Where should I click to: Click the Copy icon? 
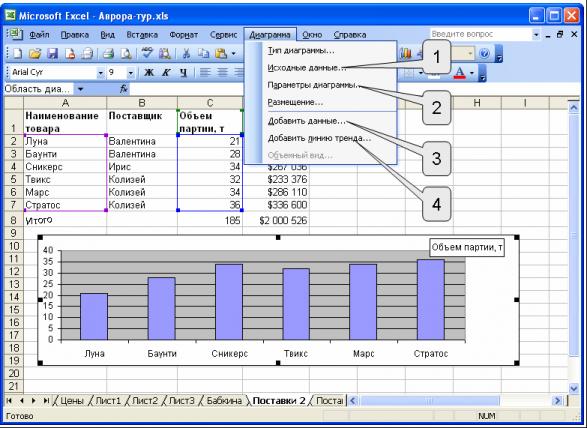(x=204, y=54)
